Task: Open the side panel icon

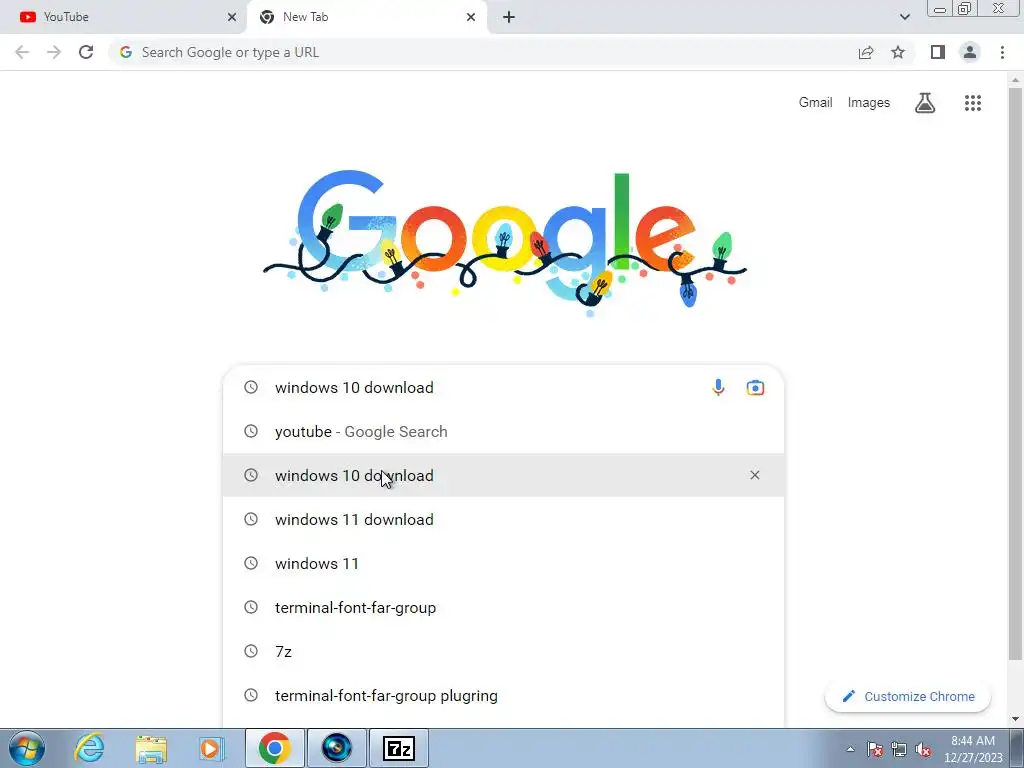Action: click(938, 52)
